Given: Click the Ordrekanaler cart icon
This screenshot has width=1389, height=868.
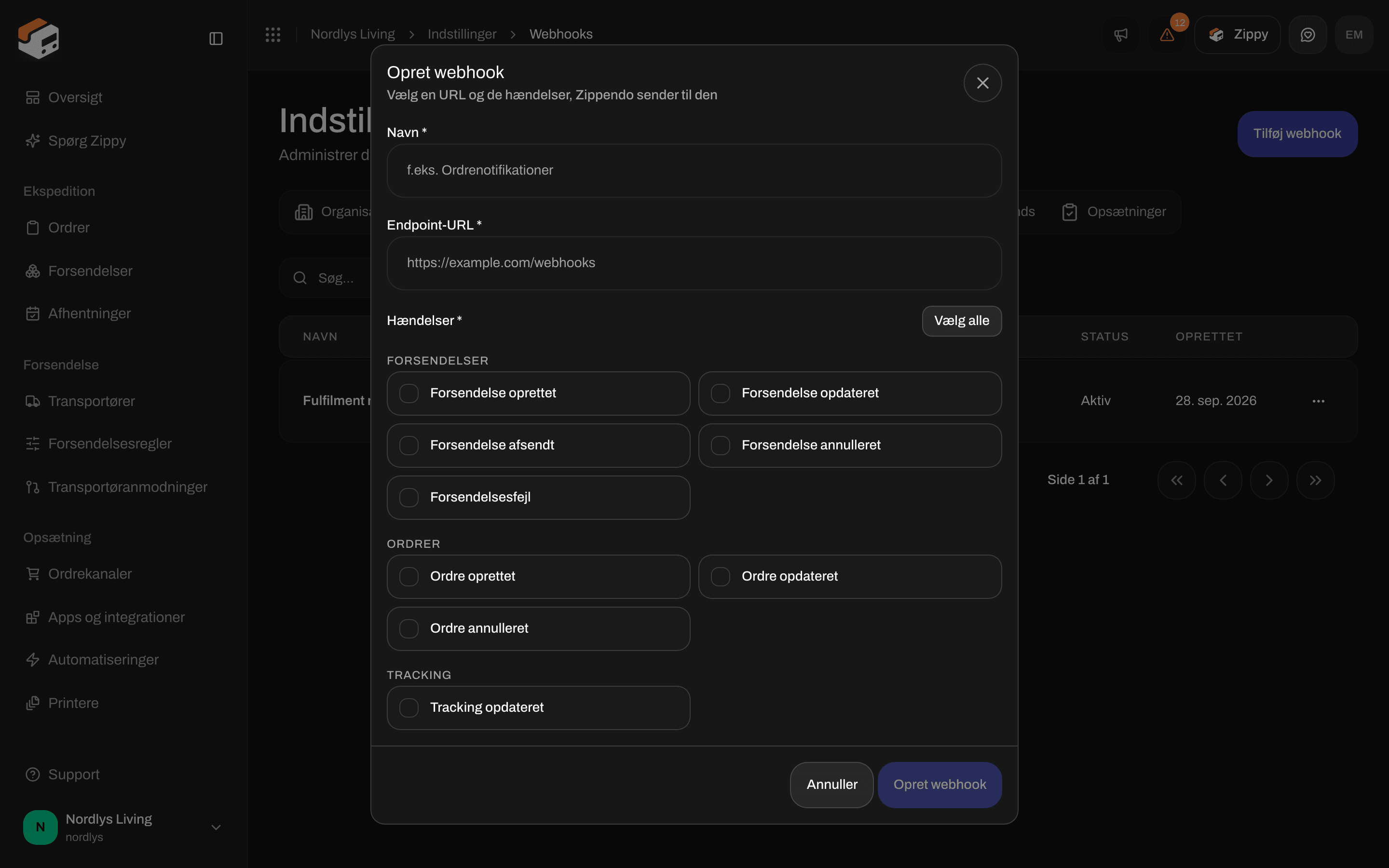Looking at the screenshot, I should point(33,574).
